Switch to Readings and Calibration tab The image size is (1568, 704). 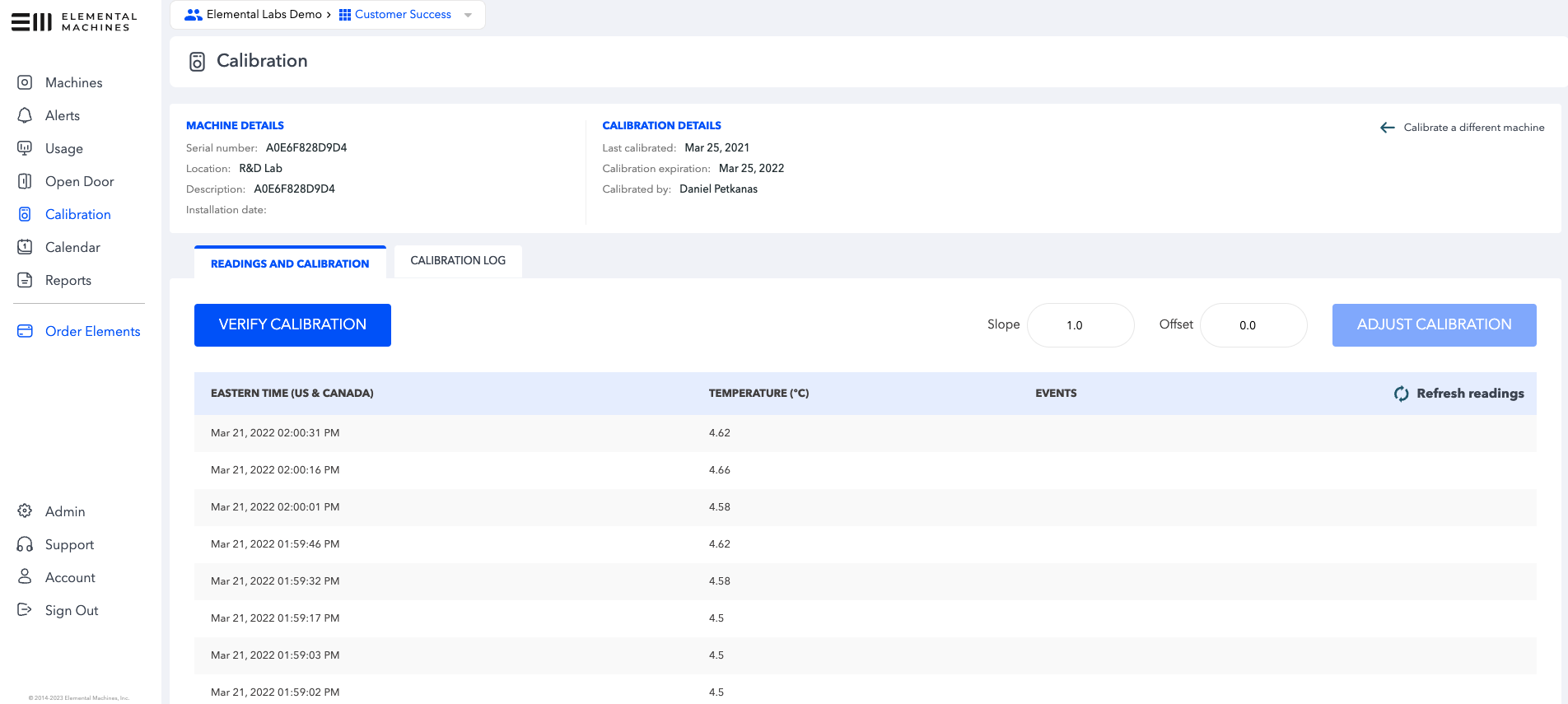tap(290, 263)
